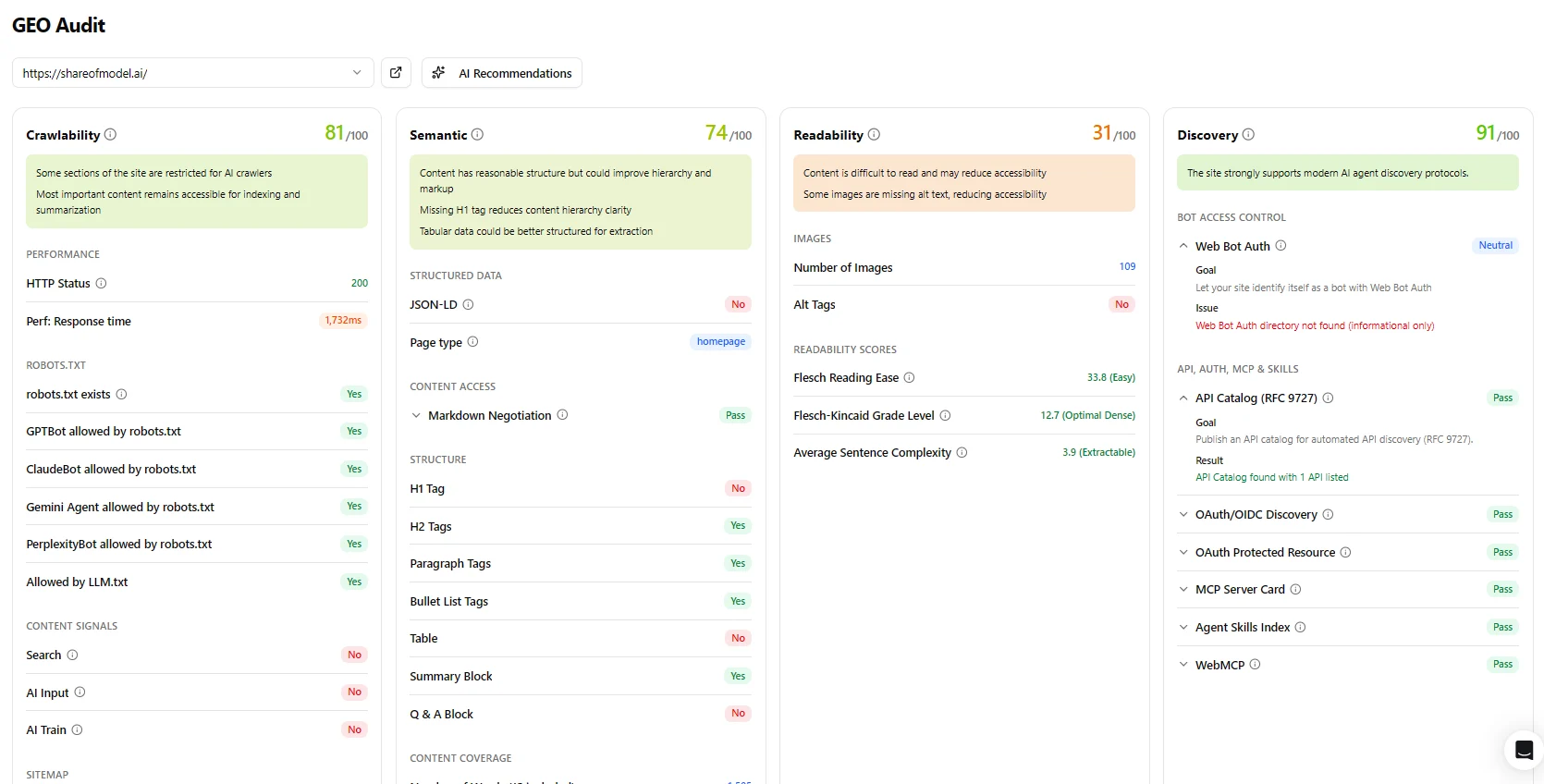
Task: Click the HTTP Status 200 value
Action: (359, 284)
